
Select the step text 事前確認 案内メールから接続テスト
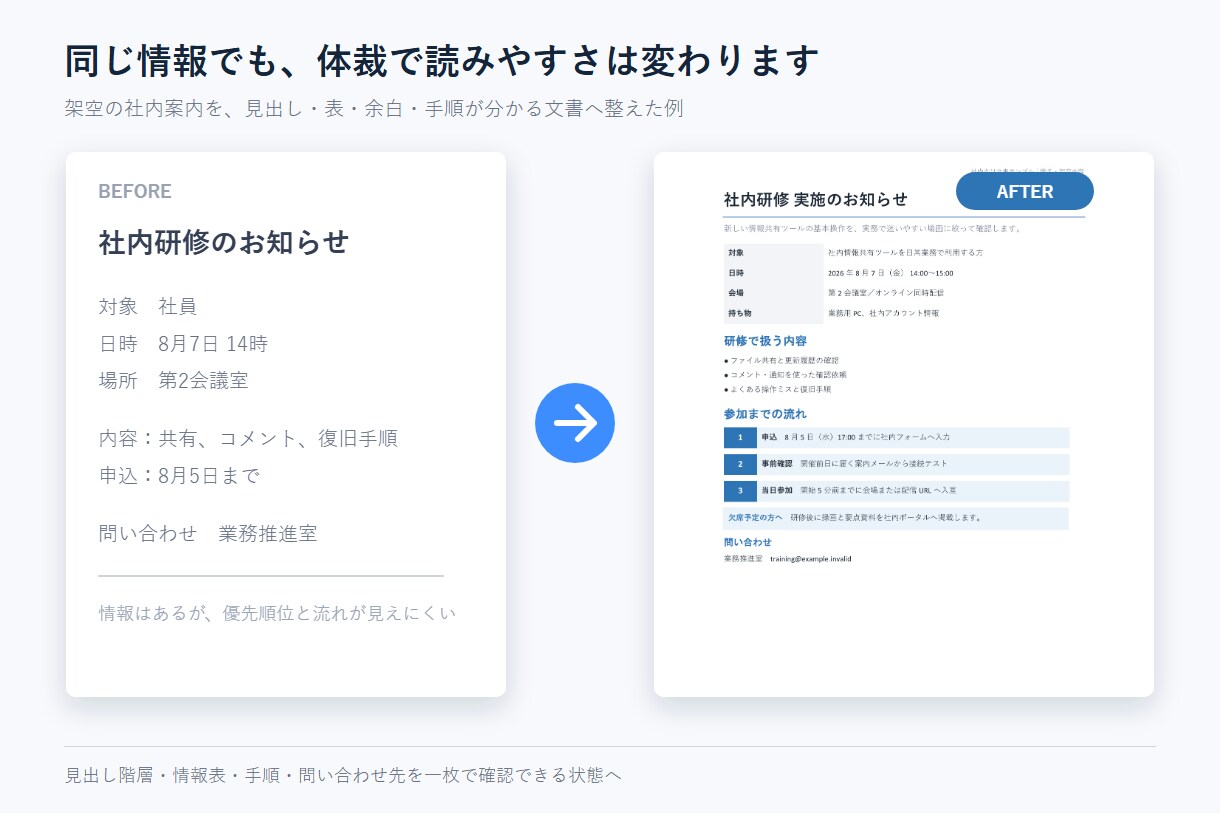854,464
